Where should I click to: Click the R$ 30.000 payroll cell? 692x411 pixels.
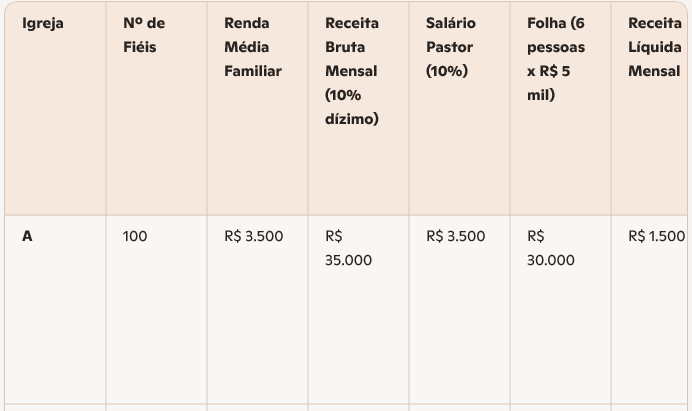550,248
